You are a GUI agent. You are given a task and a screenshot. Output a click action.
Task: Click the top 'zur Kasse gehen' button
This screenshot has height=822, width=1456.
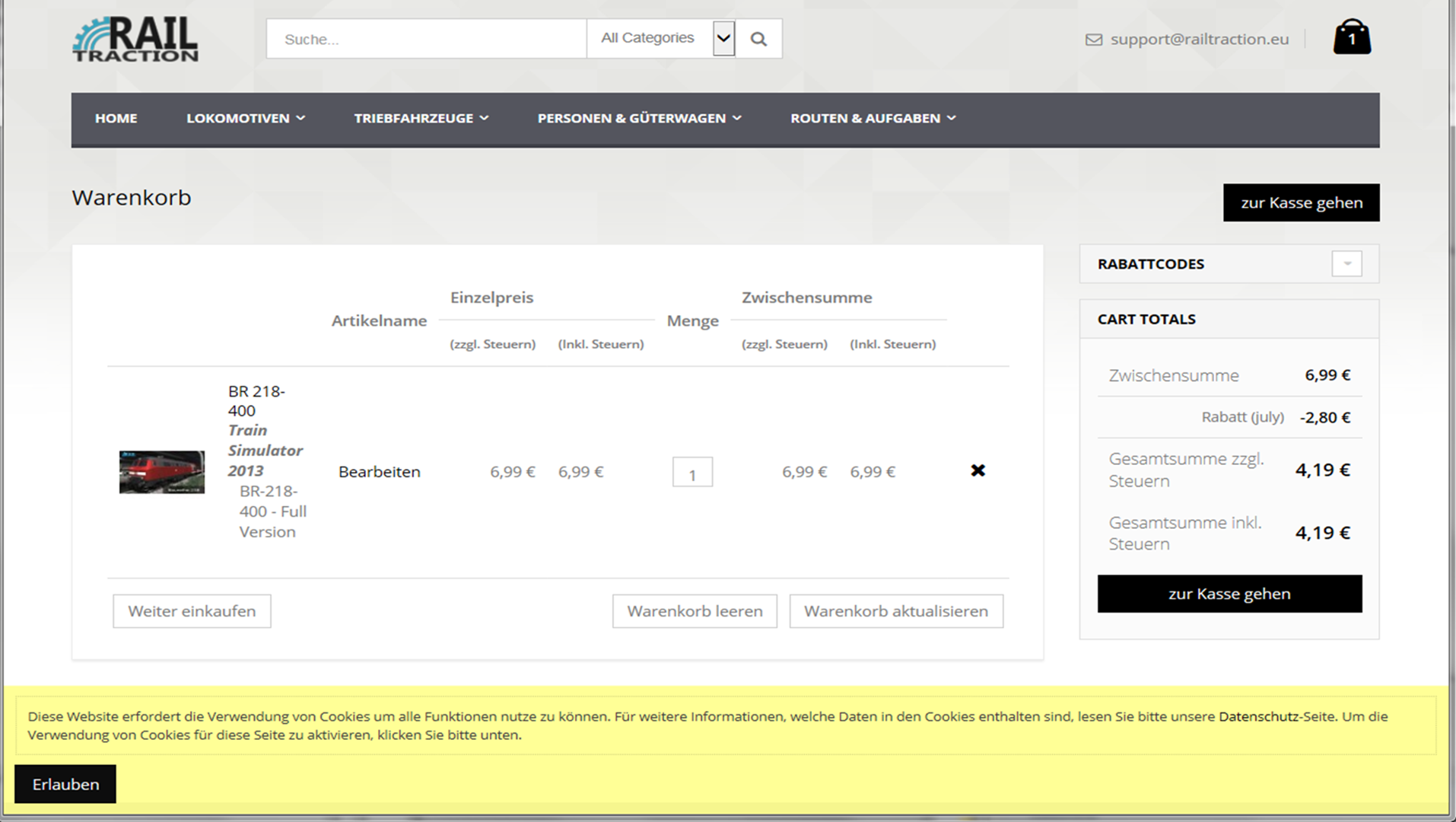click(x=1301, y=202)
